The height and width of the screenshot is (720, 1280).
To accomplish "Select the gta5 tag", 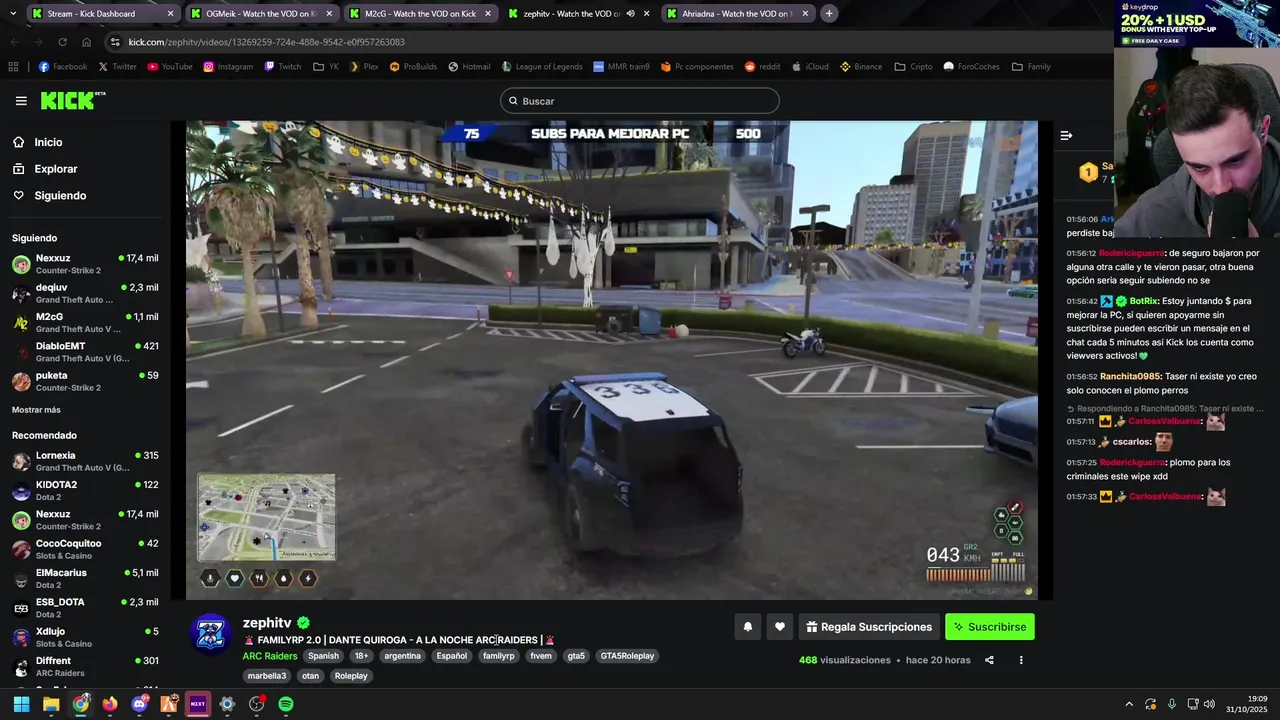I will 576,656.
